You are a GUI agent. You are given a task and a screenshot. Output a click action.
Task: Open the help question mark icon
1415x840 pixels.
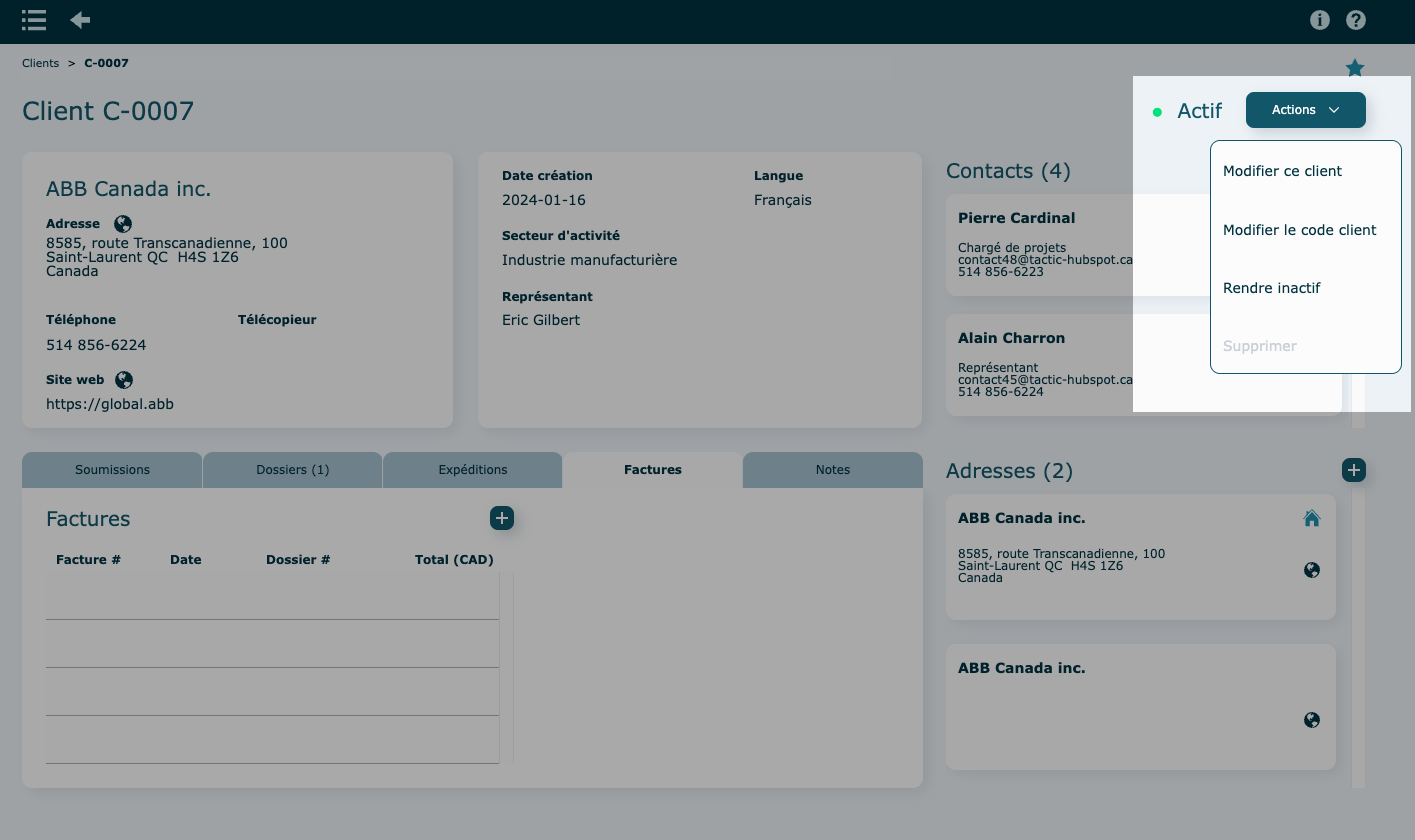point(1356,20)
